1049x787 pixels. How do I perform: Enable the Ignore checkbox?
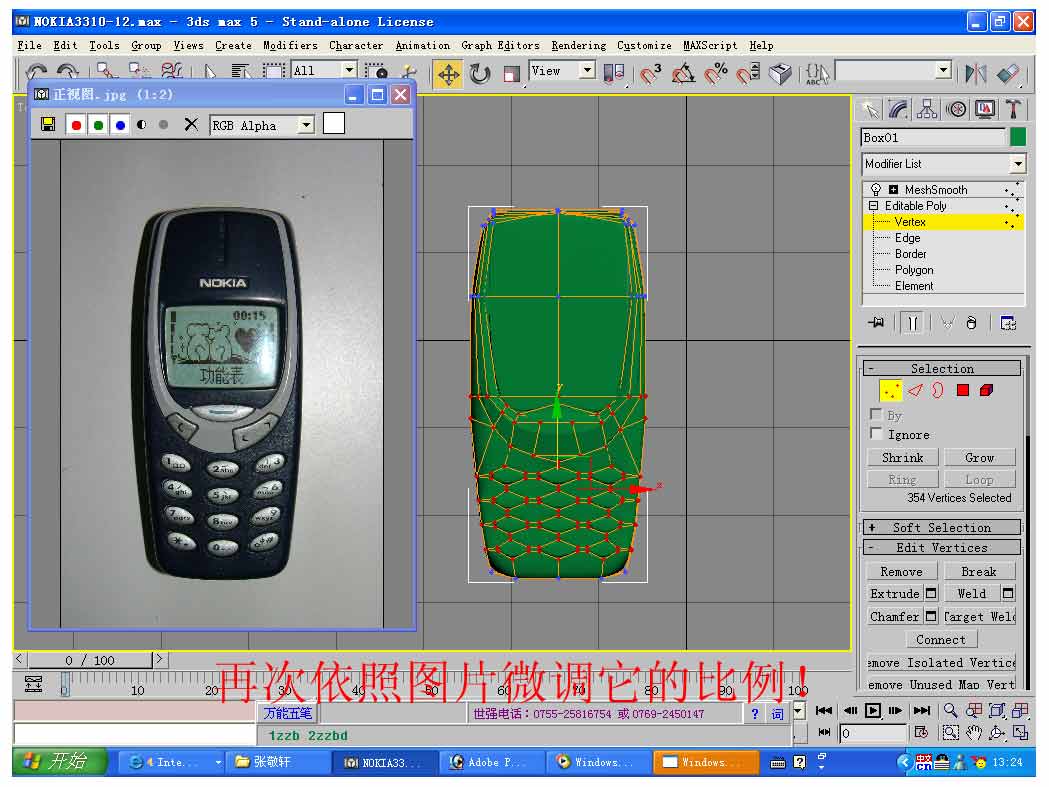pos(877,434)
